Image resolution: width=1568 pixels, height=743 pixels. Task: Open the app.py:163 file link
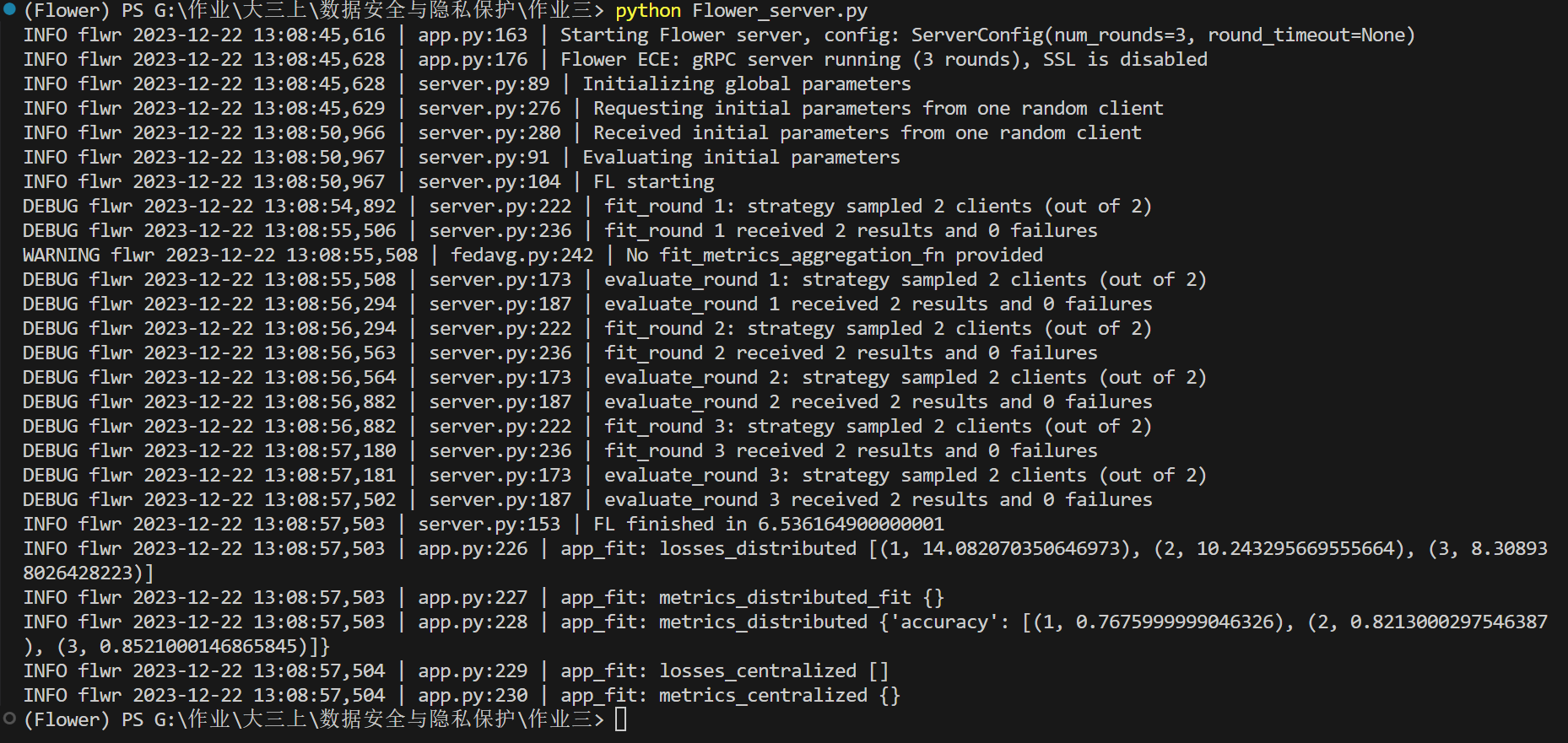point(473,35)
